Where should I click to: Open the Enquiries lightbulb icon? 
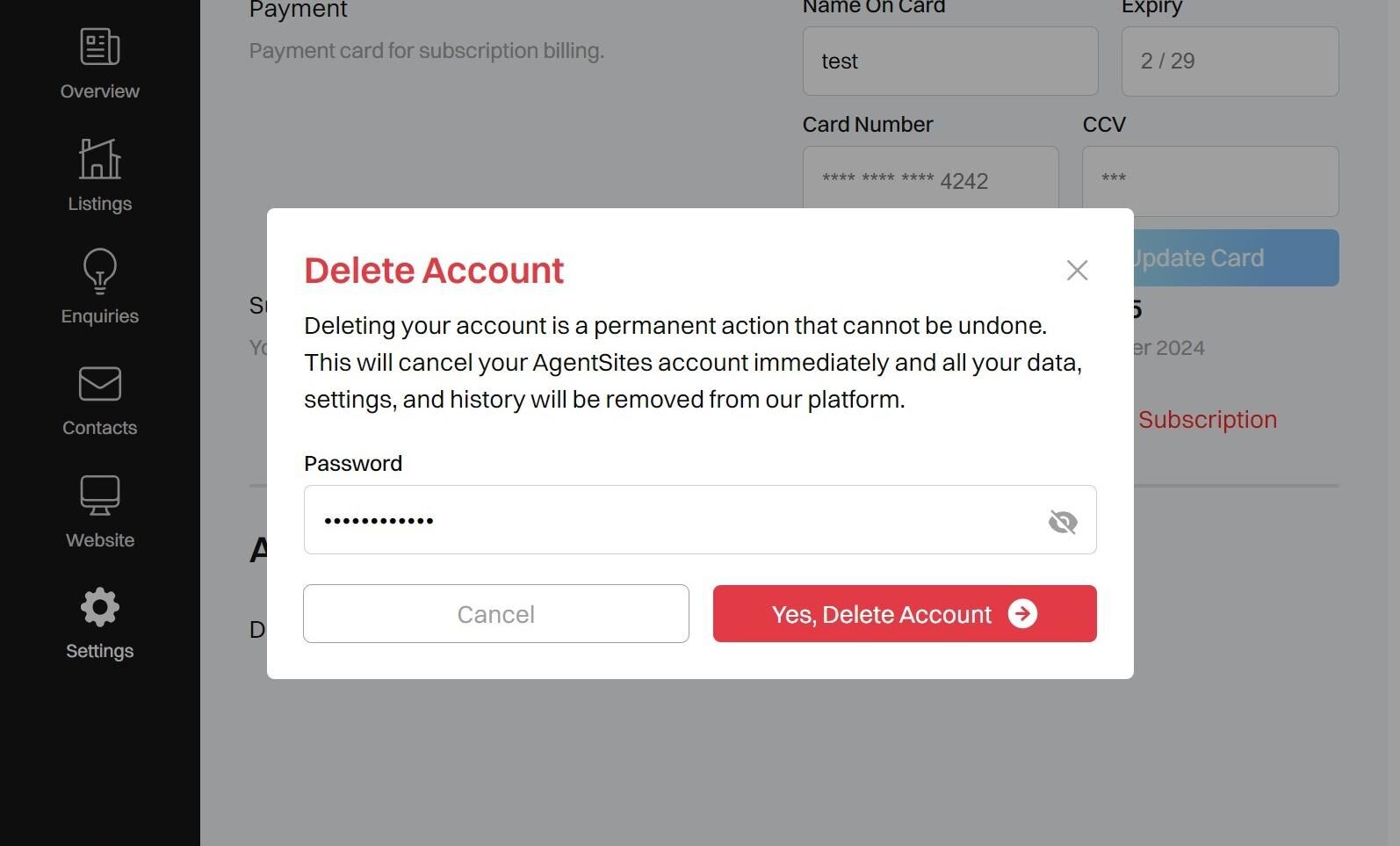point(100,271)
